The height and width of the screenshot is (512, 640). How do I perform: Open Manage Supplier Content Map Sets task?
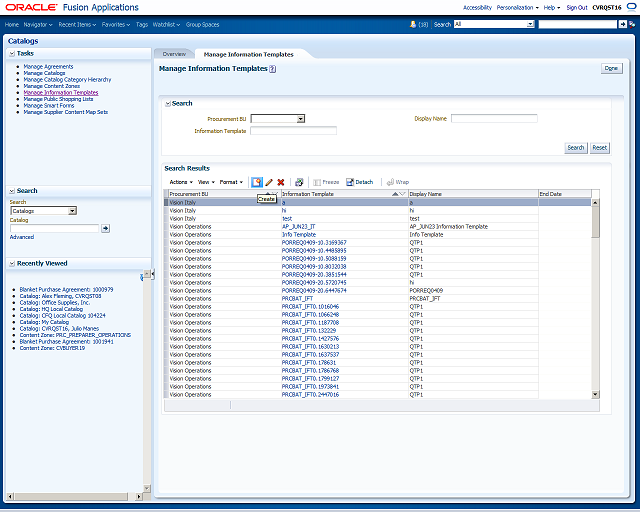[66, 112]
